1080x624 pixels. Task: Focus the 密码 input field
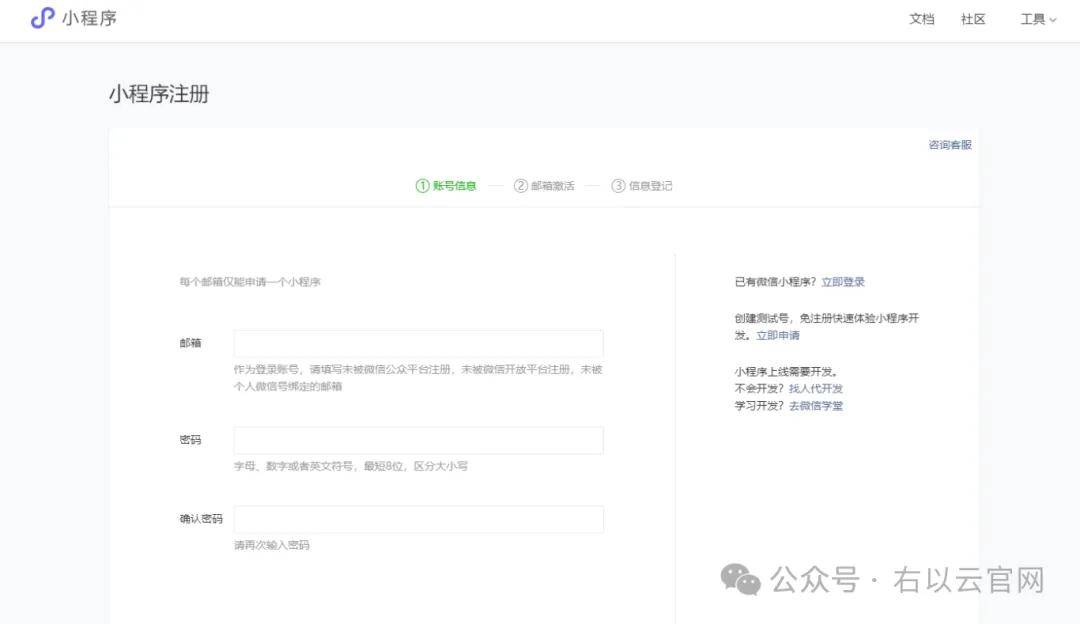[x=419, y=440]
